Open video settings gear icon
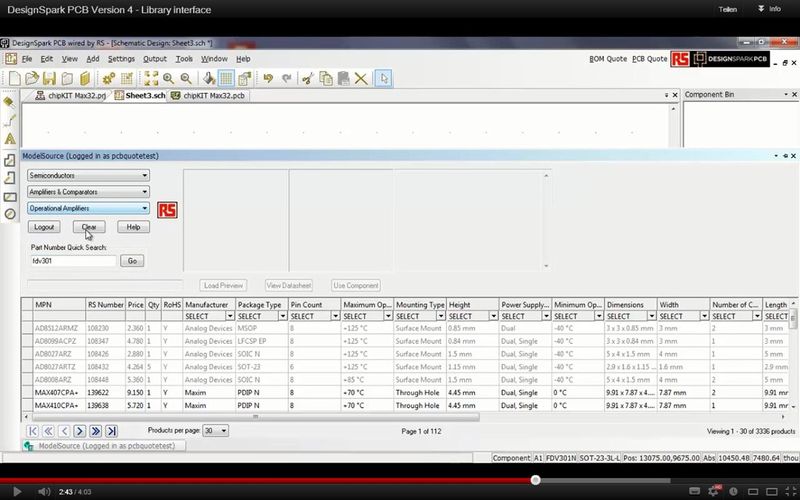Screen dimensions: 800x500 coord(714,492)
